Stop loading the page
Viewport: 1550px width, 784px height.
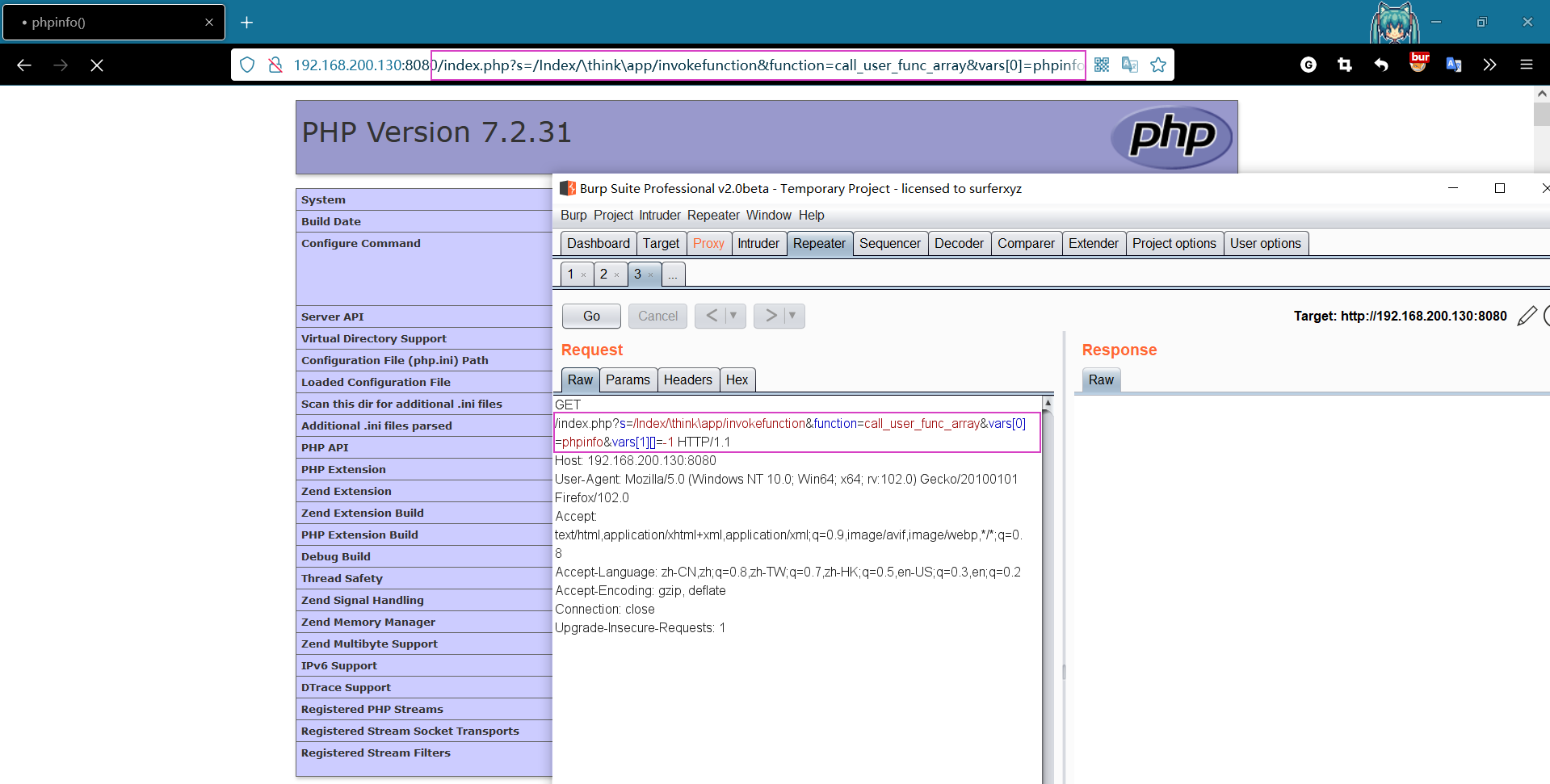click(x=97, y=65)
